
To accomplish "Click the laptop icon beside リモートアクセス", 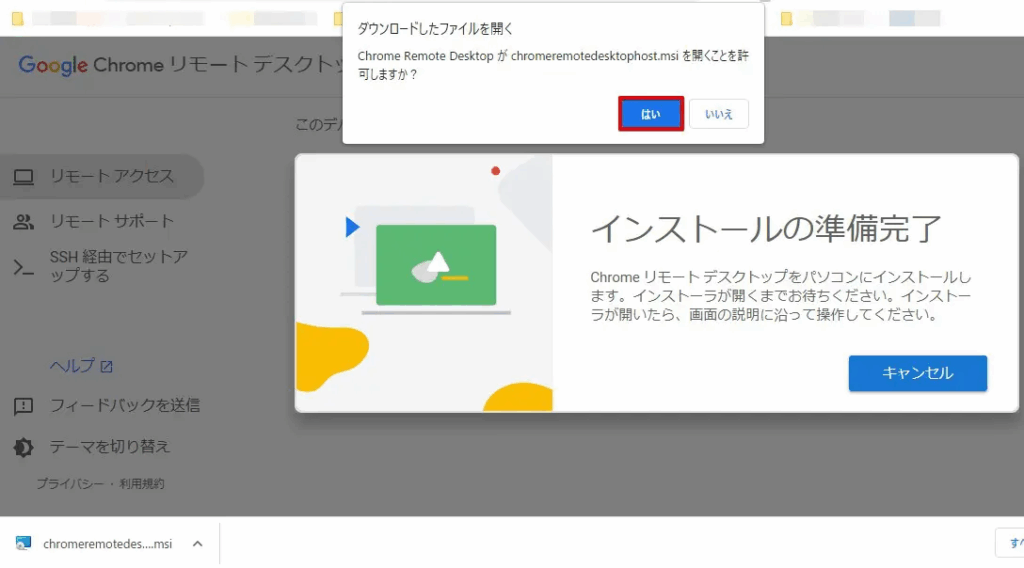I will pos(23,177).
